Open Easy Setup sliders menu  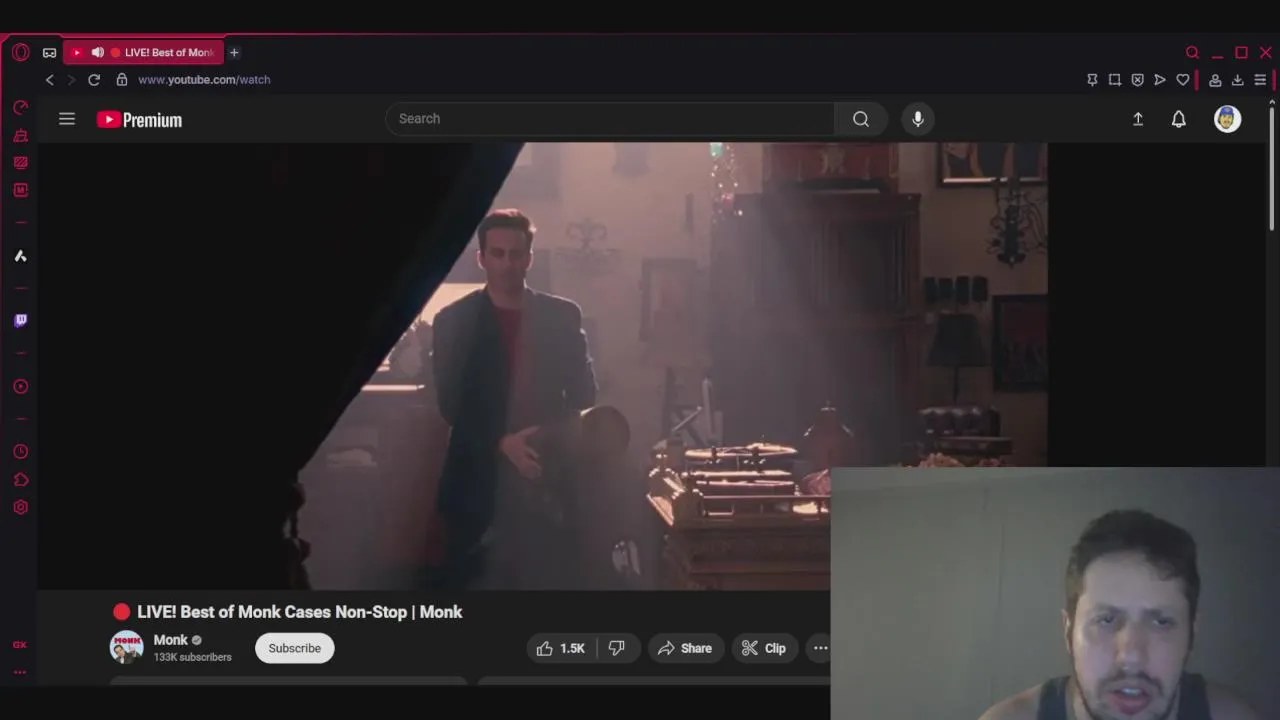tap(1260, 80)
